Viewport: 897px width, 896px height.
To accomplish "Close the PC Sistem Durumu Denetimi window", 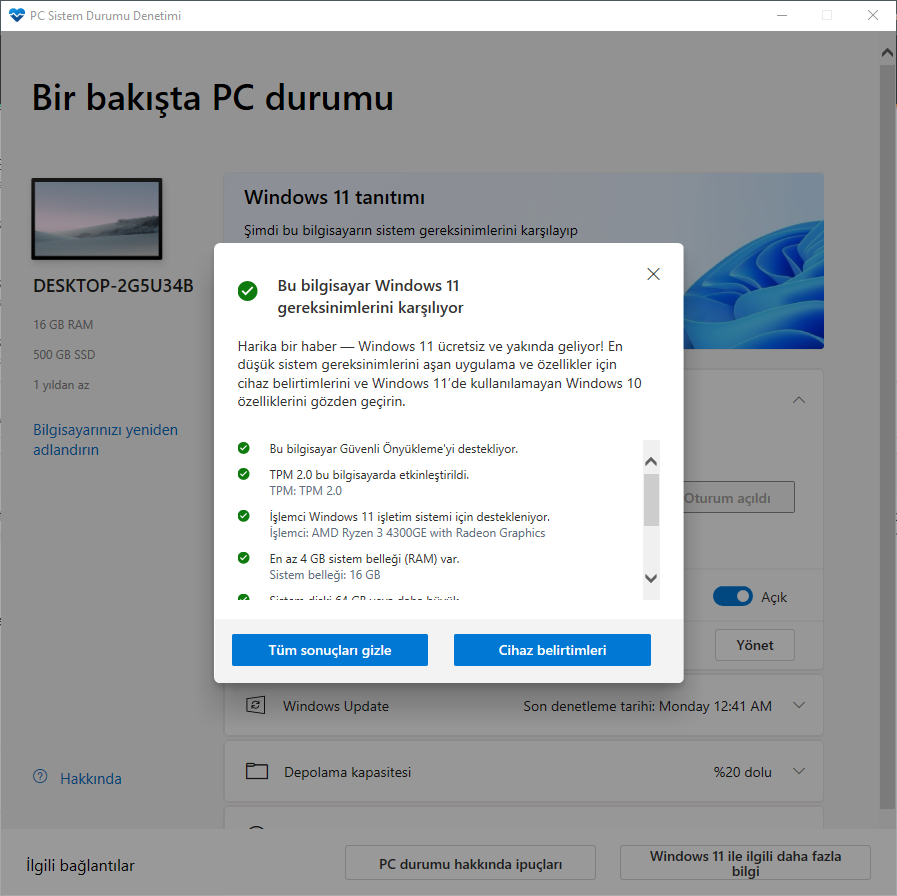I will 873,15.
